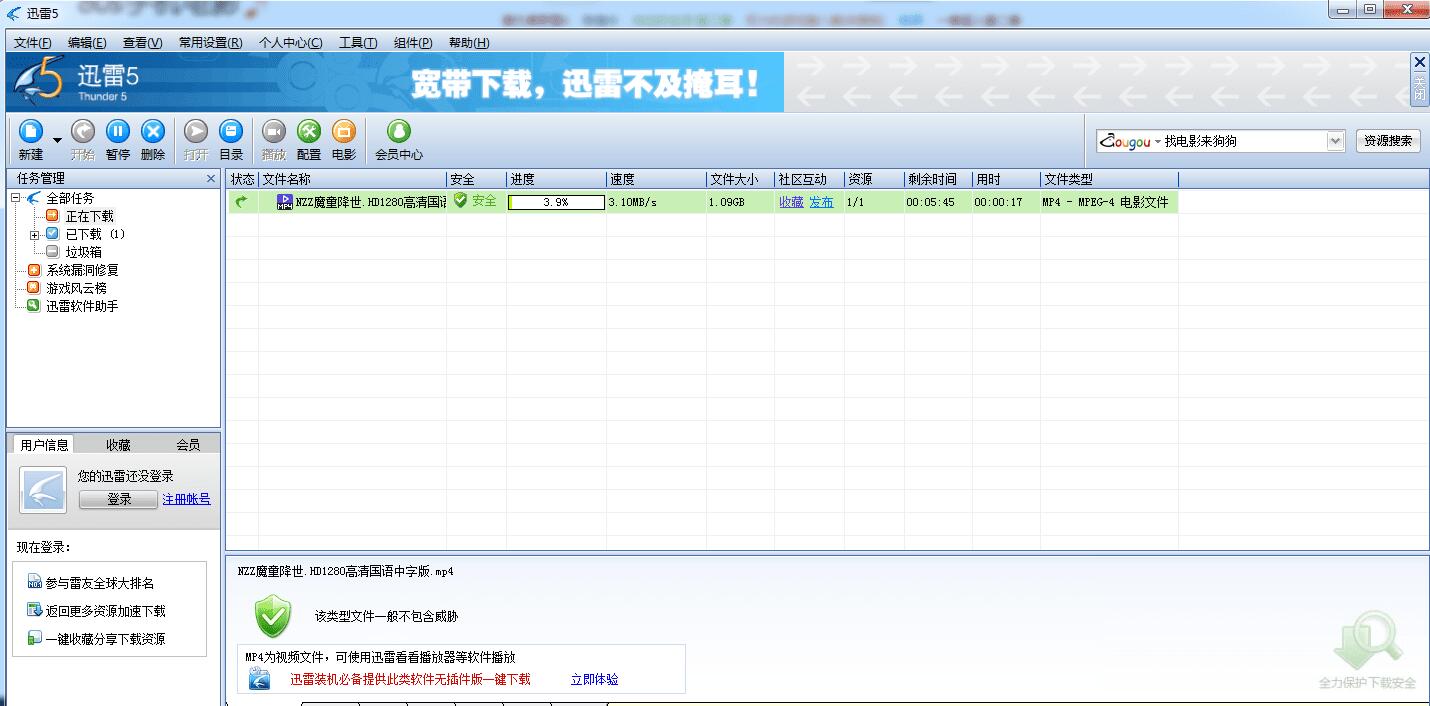Viewport: 1430px width, 706px height.
Task: Open the search box dropdown arrow
Action: pyautogui.click(x=1335, y=141)
